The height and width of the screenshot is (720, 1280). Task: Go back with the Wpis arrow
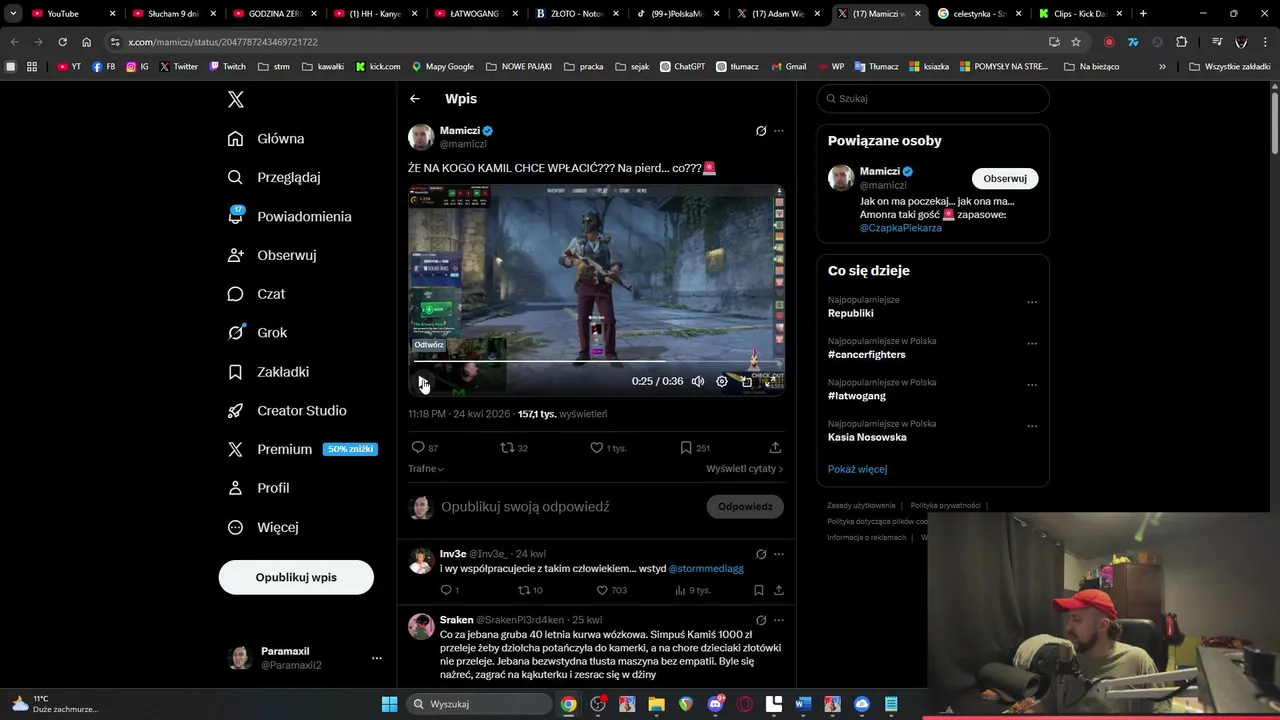(x=415, y=99)
